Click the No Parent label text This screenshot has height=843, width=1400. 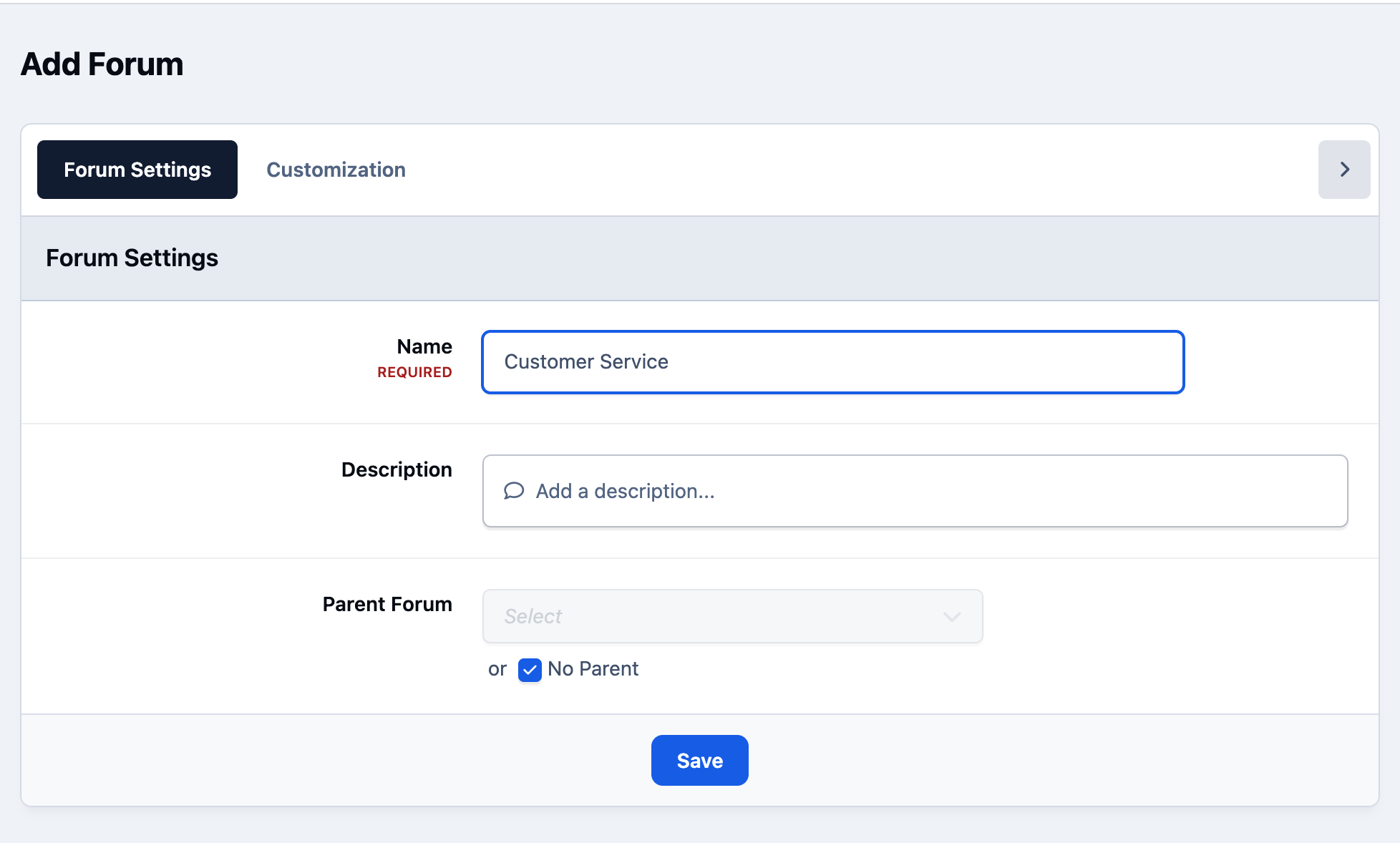tap(593, 669)
